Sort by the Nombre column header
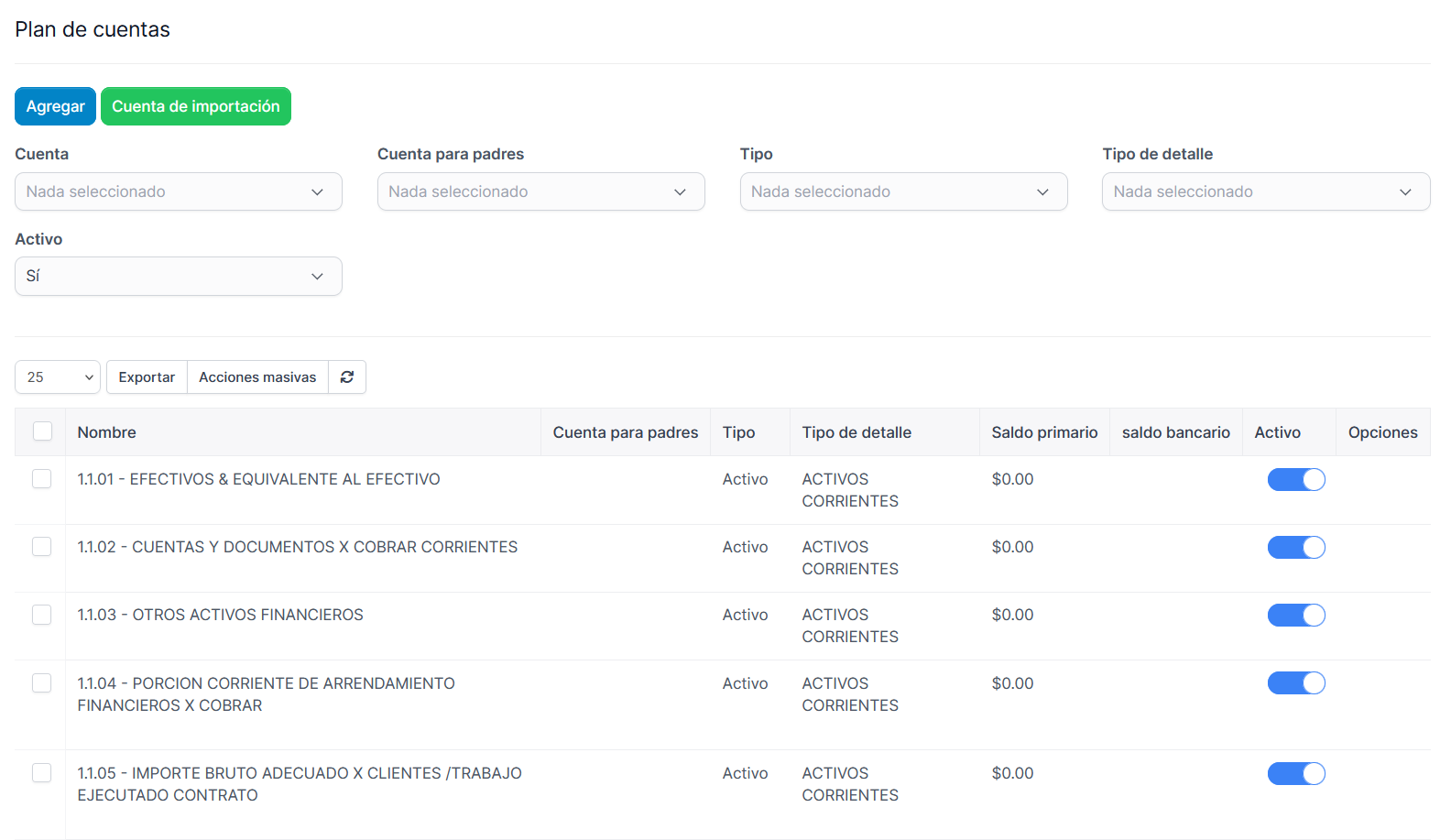This screenshot has height=840, width=1451. tap(107, 432)
